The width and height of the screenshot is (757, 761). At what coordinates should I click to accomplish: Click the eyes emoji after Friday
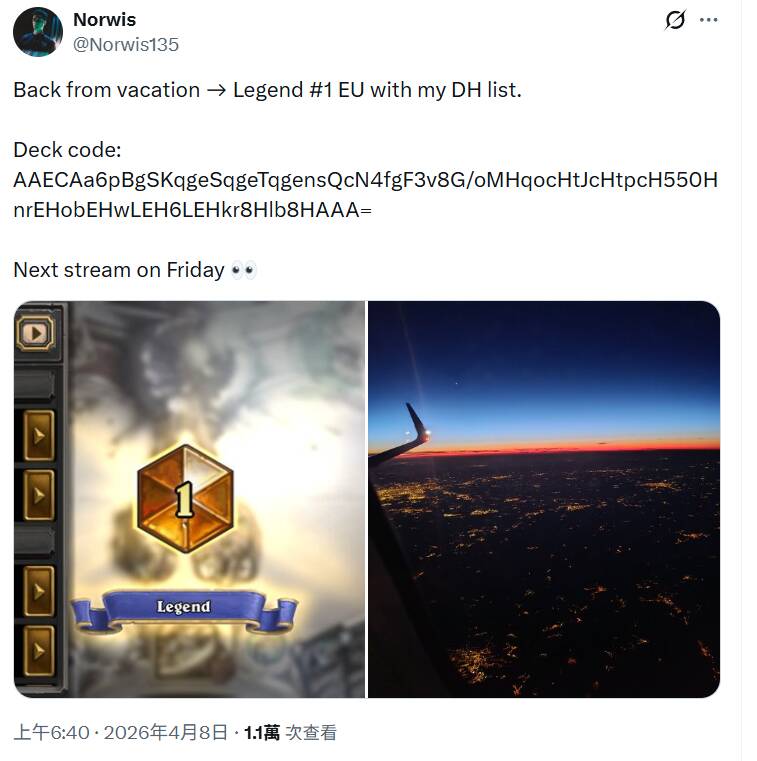(244, 270)
